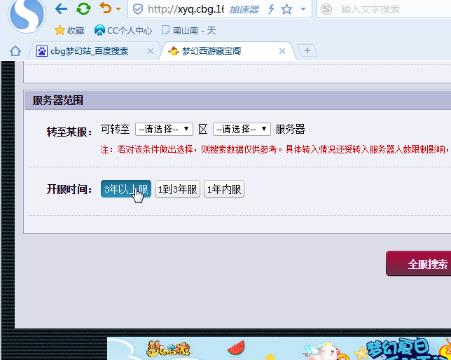Screen dimensions: 451x360
Task: Open the dropdown next to undo arrow
Action: [x=118, y=9]
